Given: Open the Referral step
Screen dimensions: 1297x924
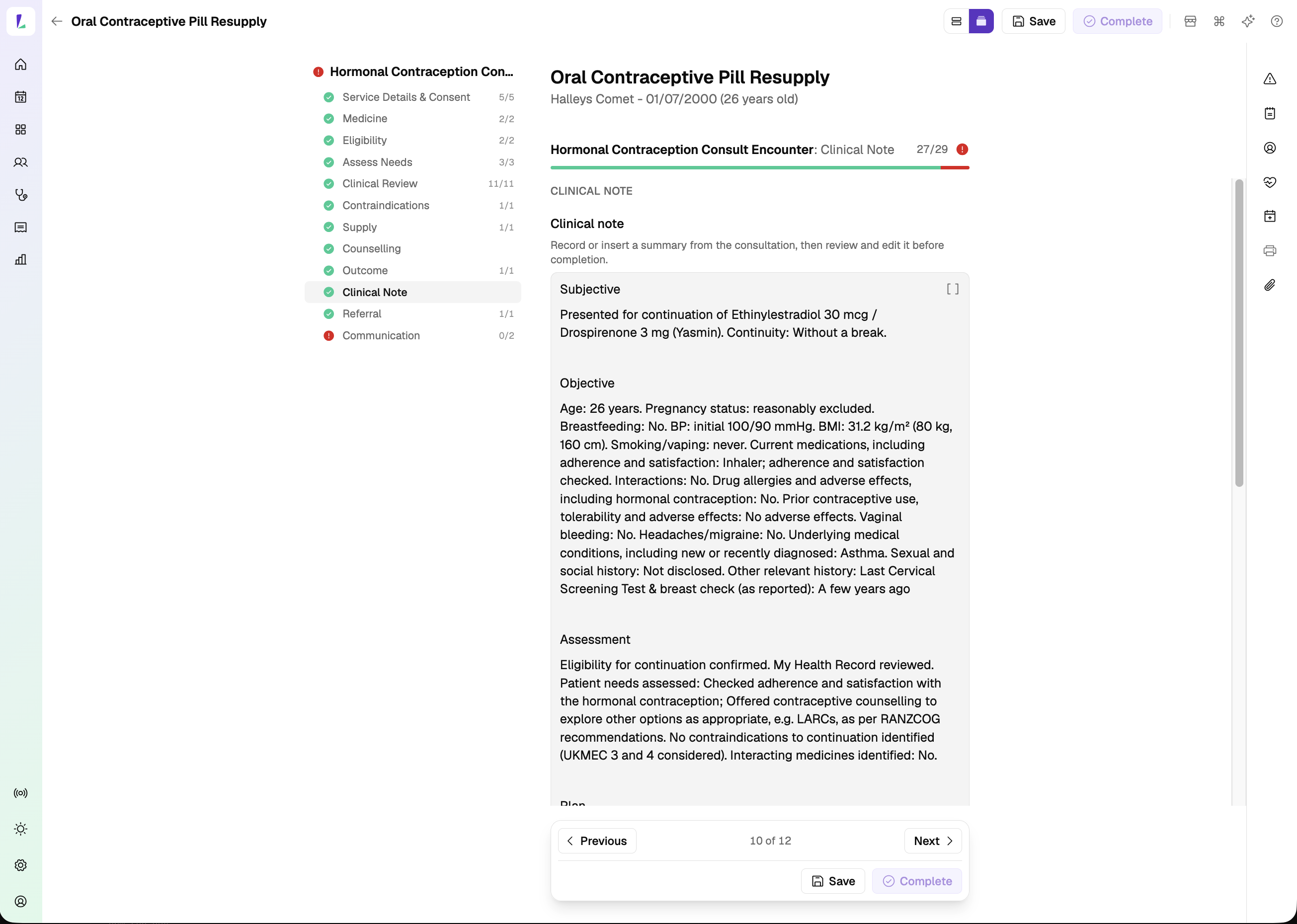Looking at the screenshot, I should point(413,314).
